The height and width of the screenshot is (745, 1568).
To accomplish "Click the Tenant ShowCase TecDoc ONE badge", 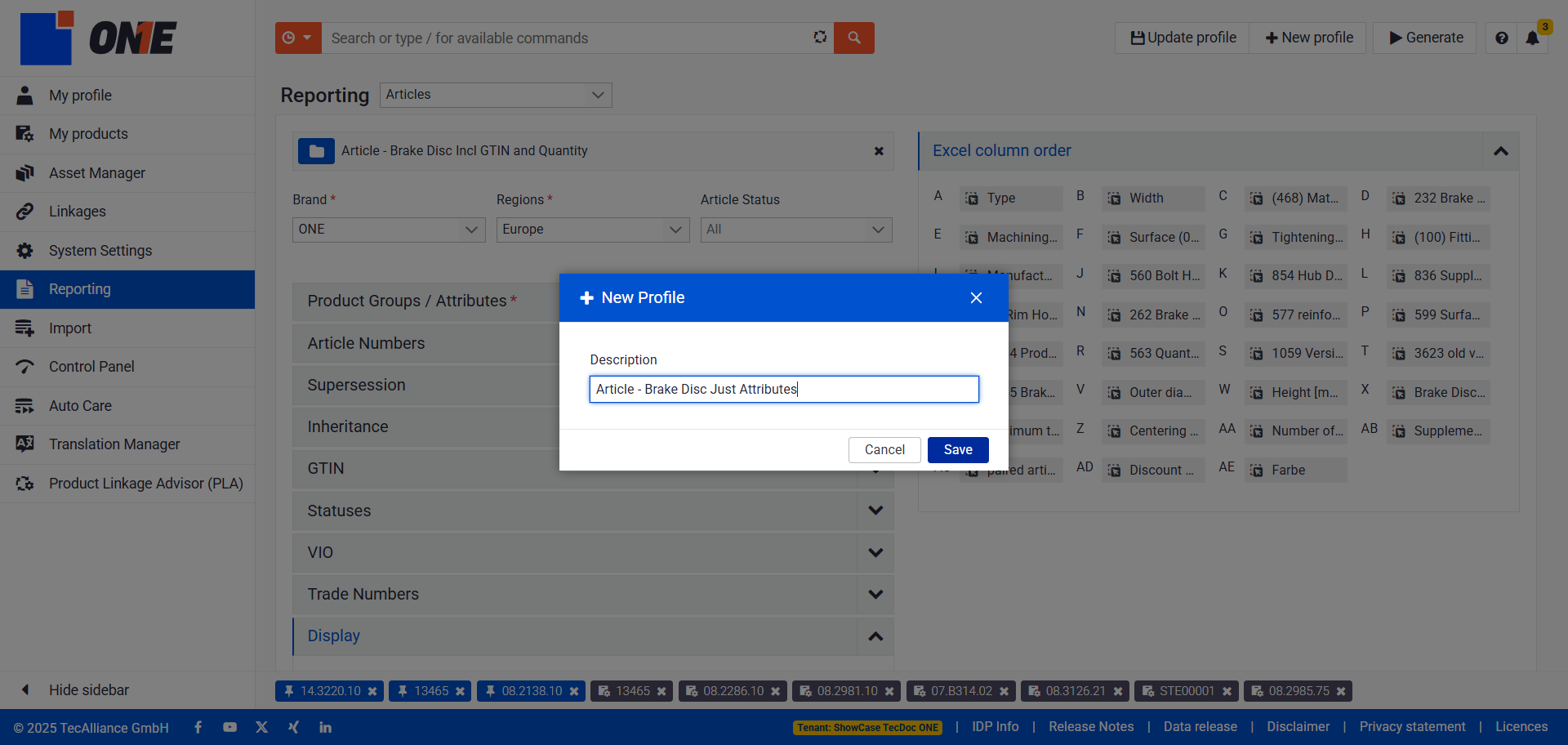I will (867, 728).
